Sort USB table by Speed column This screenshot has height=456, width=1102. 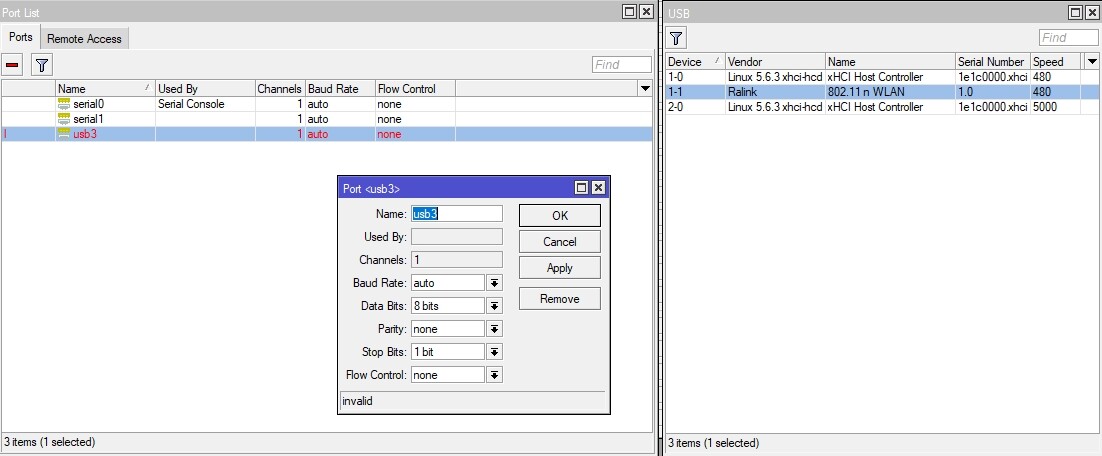[x=1058, y=62]
